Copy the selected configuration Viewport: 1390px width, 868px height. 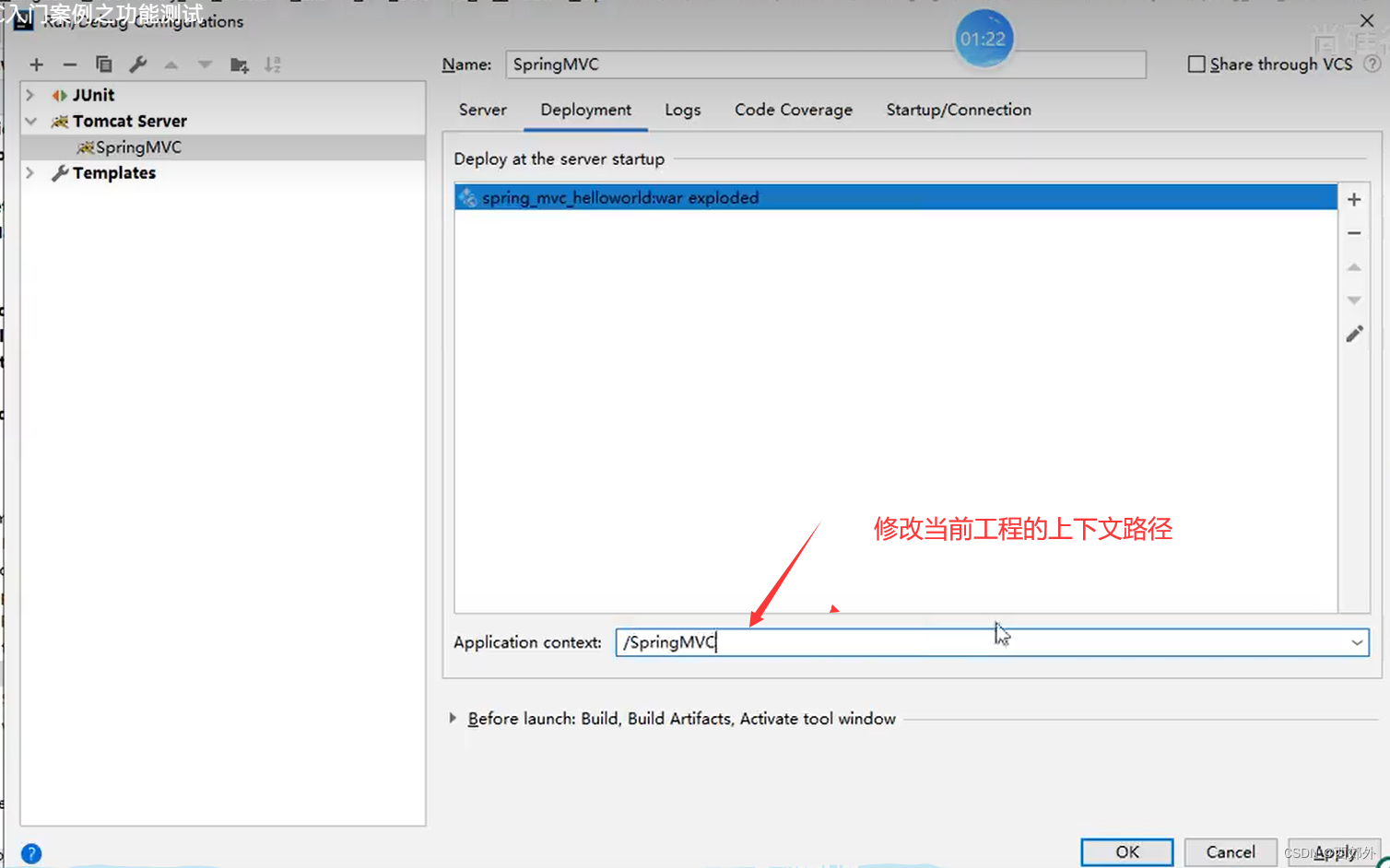104,65
